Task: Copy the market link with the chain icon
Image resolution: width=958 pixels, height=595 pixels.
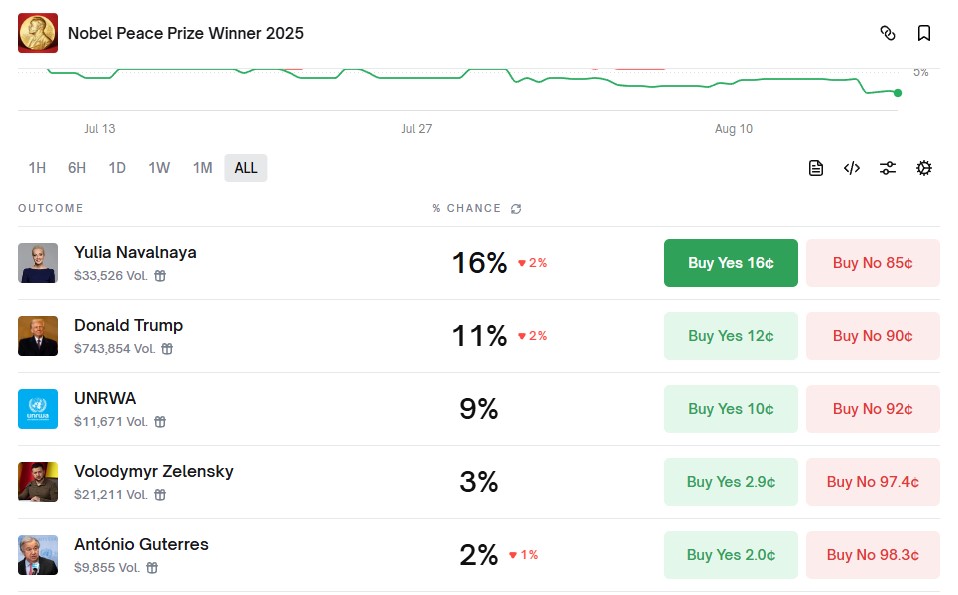Action: [888, 33]
